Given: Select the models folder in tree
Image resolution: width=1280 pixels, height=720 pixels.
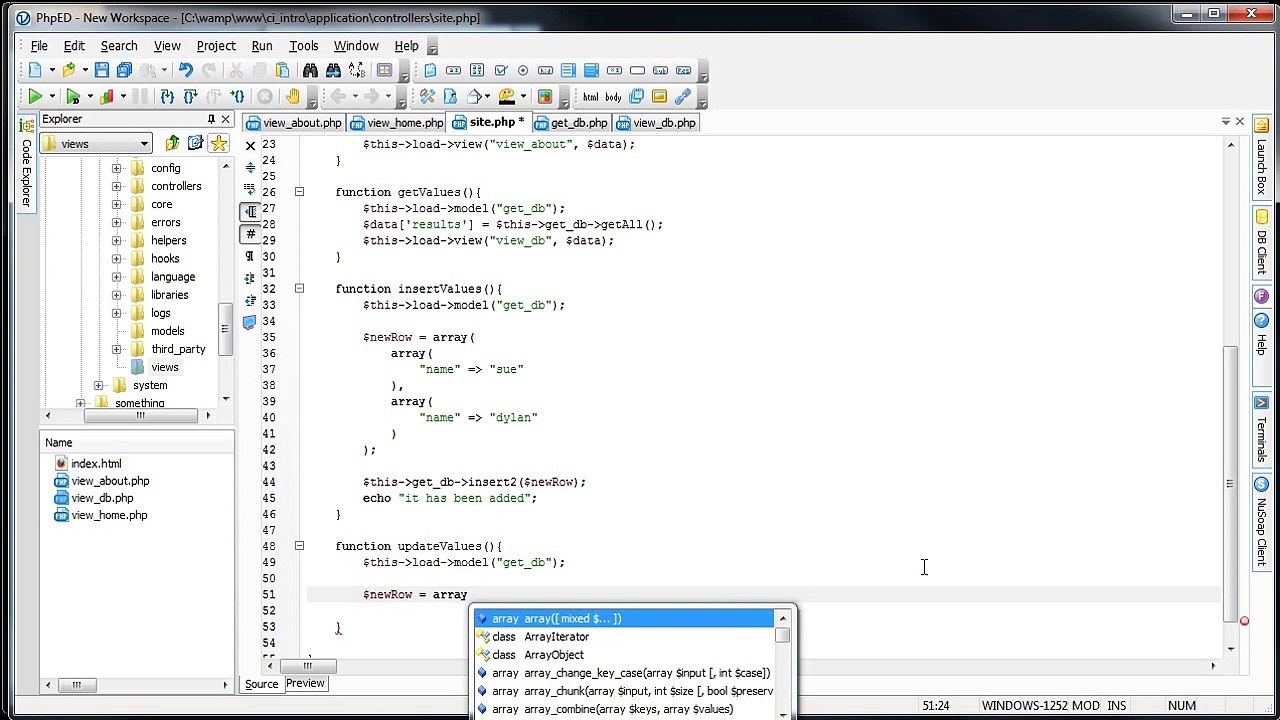Looking at the screenshot, I should (167, 331).
